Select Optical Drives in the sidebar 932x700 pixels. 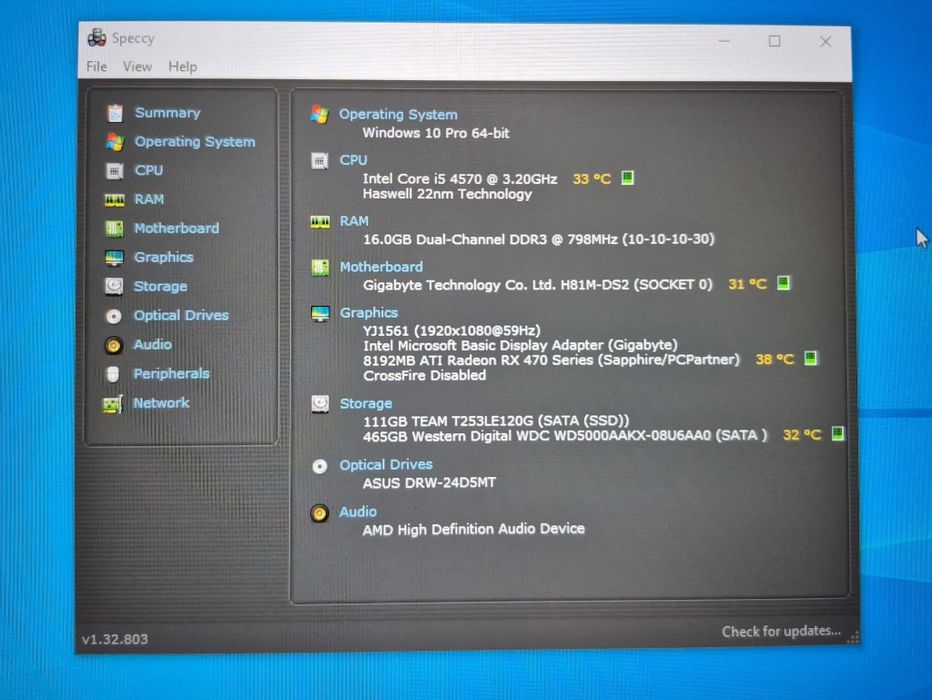coord(181,315)
